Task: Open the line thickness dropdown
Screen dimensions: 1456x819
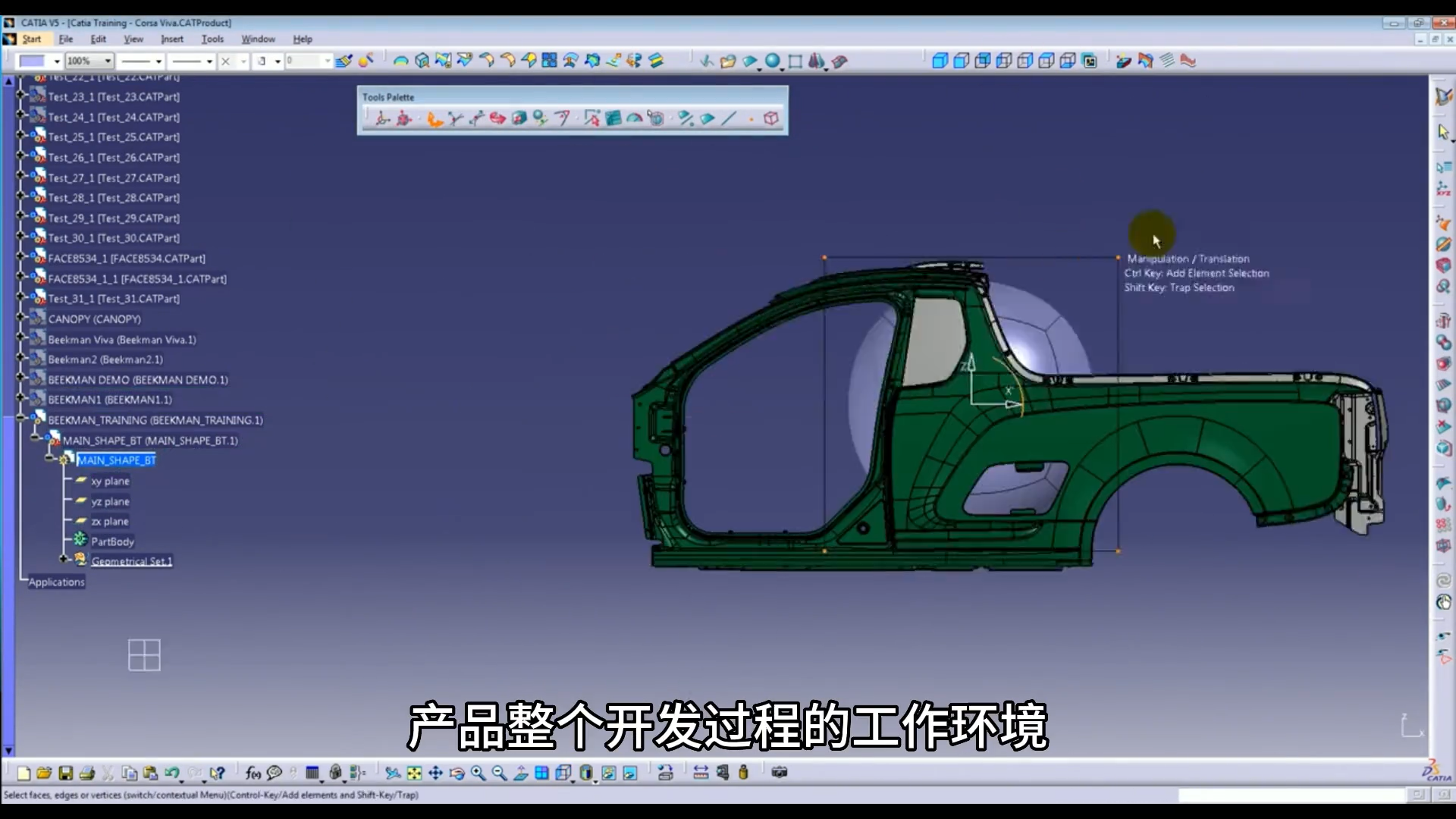Action: point(158,61)
